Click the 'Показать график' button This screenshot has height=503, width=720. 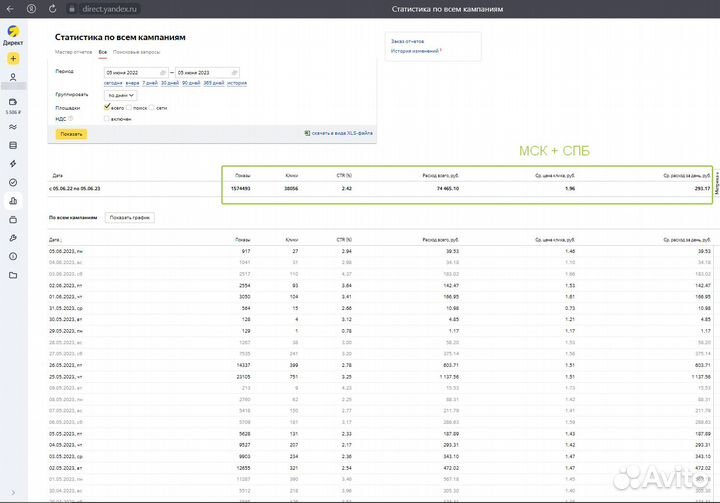[x=129, y=217]
